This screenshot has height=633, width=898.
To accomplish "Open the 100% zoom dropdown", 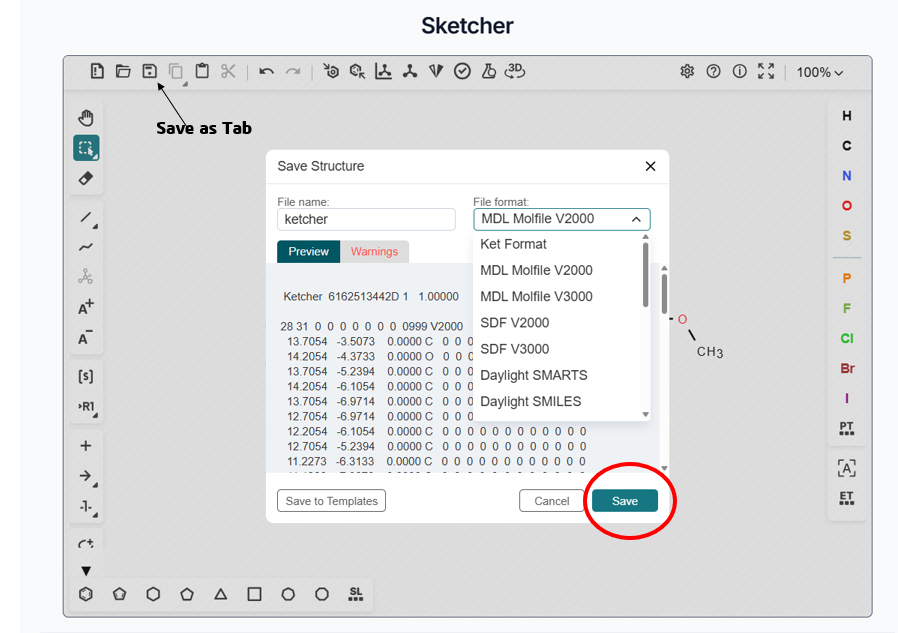I will [819, 71].
